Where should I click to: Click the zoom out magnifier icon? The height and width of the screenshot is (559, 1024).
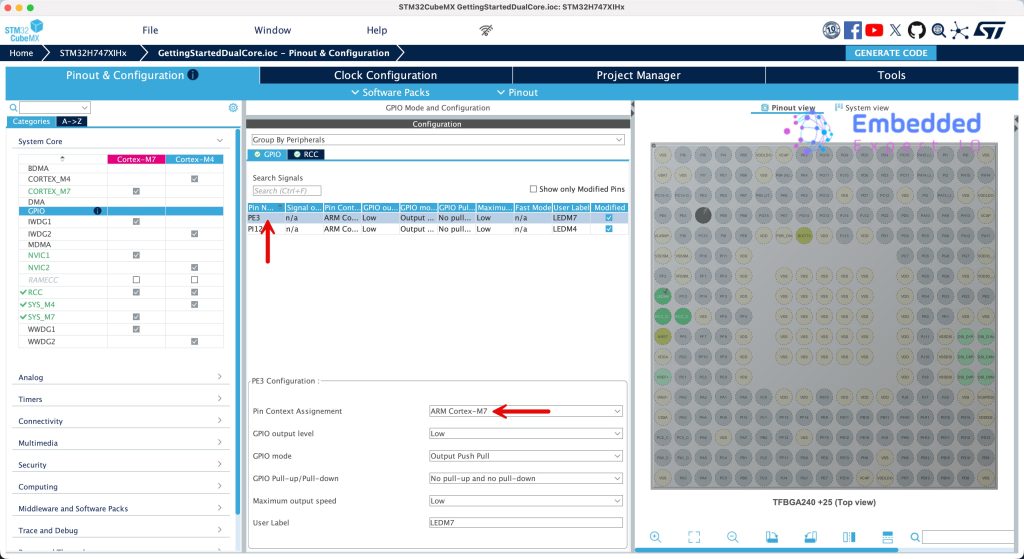pos(732,537)
